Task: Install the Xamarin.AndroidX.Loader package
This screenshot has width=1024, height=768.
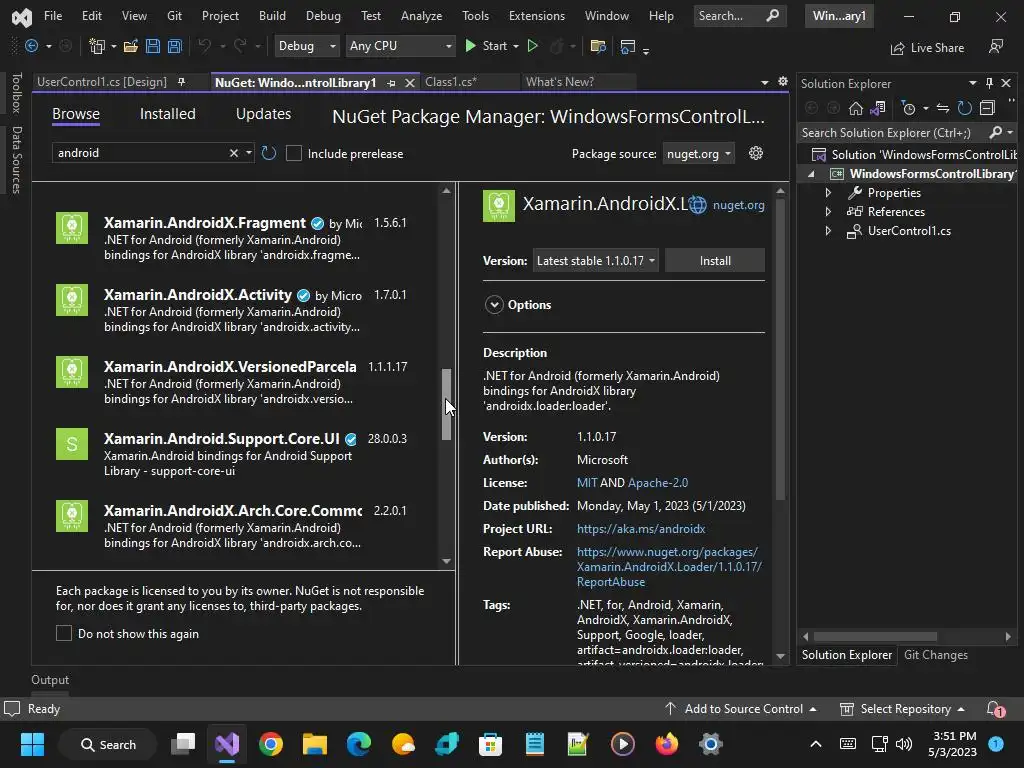Action: tap(715, 261)
